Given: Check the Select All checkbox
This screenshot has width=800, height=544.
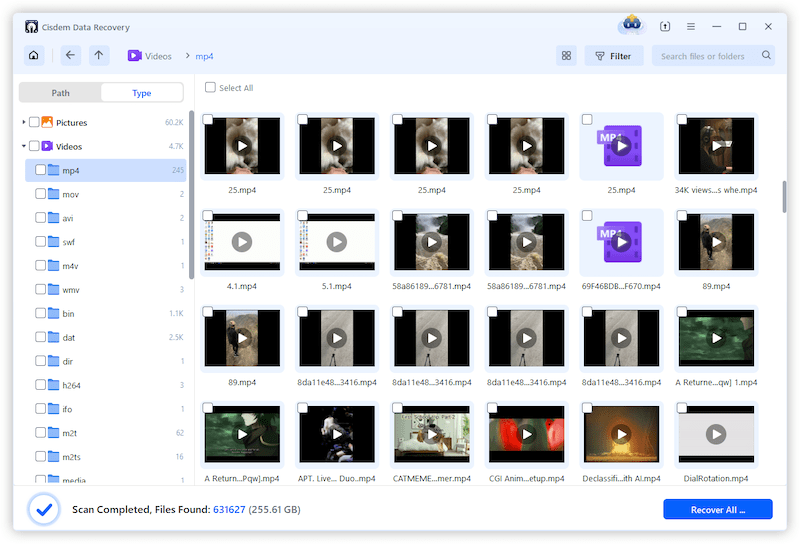Looking at the screenshot, I should 210,88.
